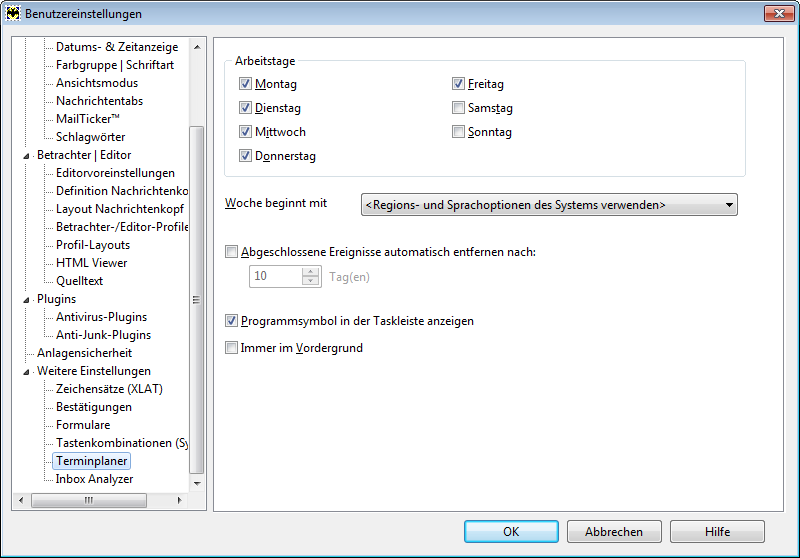
Task: Click tree scrollbar down arrow
Action: (x=197, y=484)
